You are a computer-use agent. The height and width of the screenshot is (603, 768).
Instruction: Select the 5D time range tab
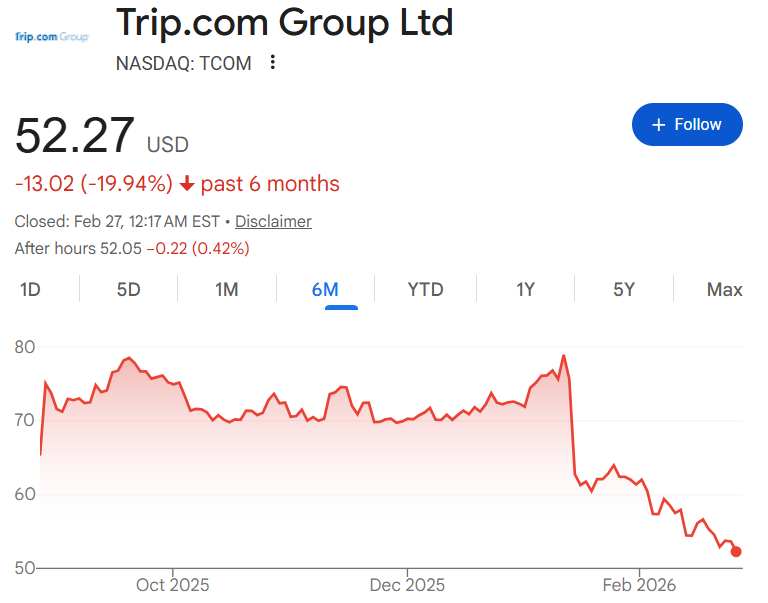pyautogui.click(x=128, y=290)
